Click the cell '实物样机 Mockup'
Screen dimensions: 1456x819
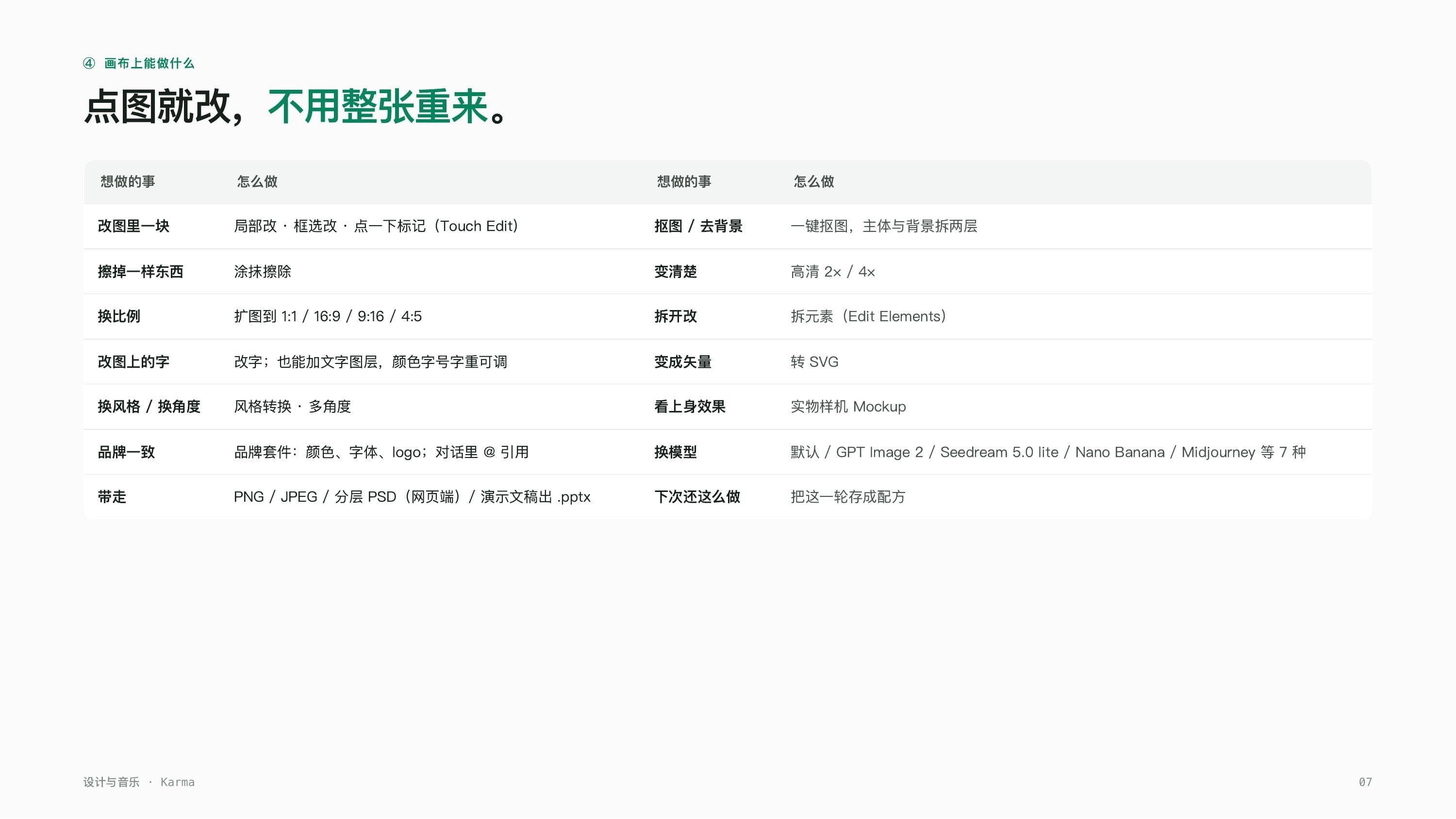tap(848, 407)
